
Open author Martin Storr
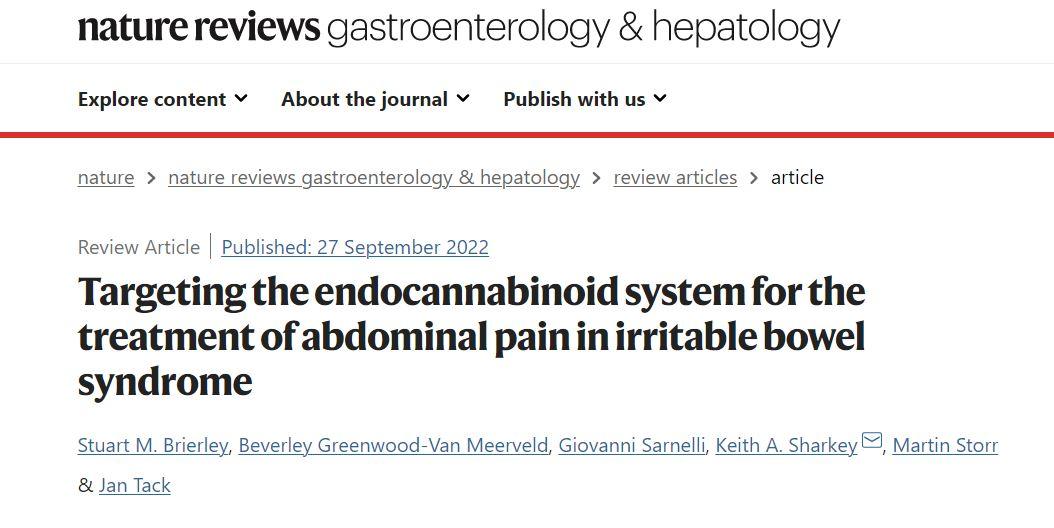pos(945,446)
